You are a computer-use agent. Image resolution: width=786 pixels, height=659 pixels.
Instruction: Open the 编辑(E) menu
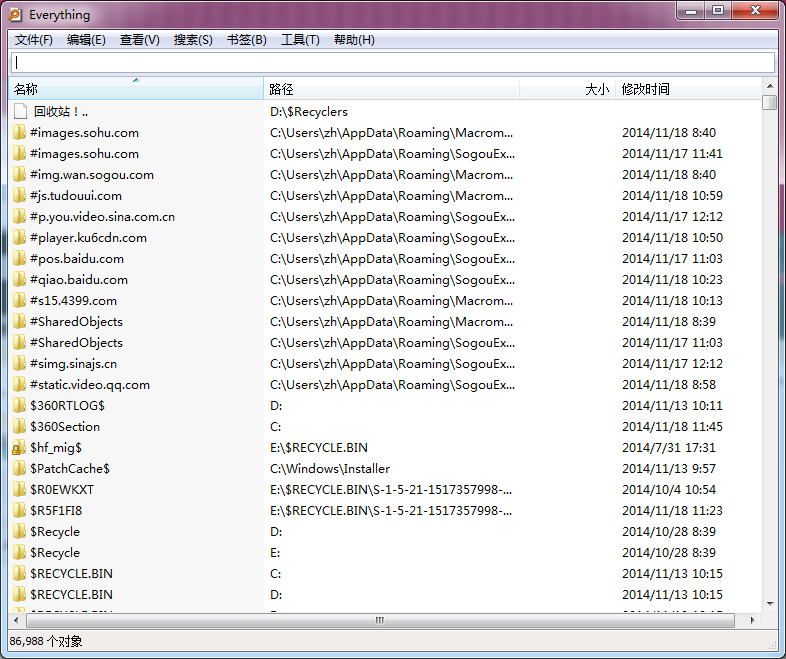point(86,40)
